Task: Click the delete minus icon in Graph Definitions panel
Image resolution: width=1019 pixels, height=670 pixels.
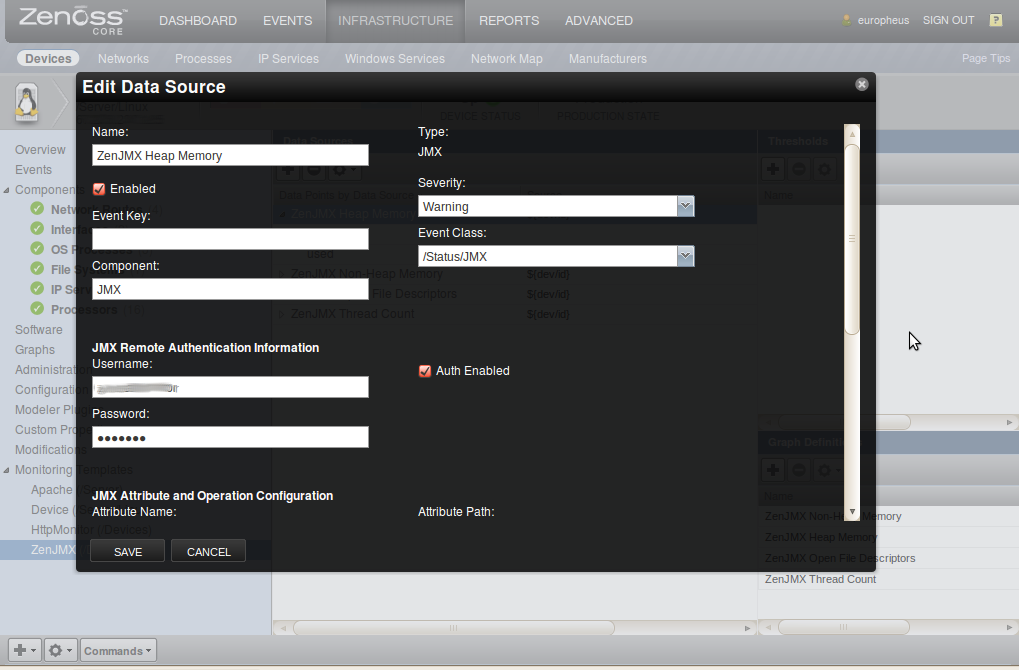Action: tap(799, 469)
